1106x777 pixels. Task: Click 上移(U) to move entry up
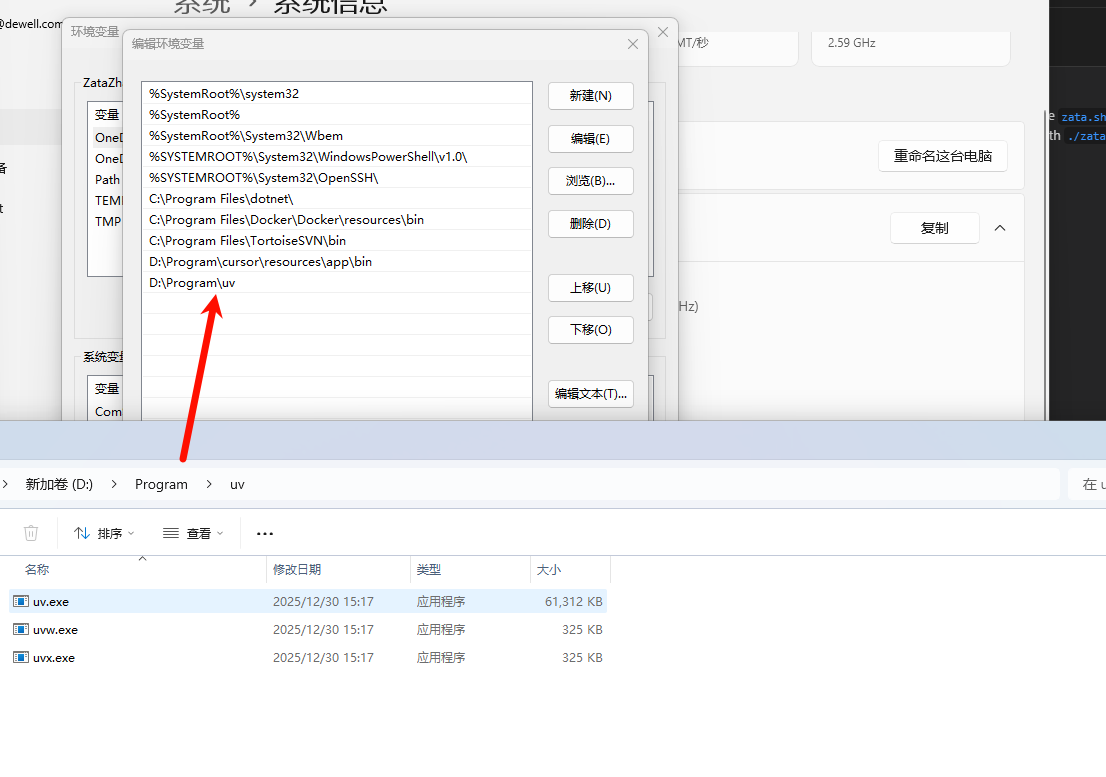590,288
